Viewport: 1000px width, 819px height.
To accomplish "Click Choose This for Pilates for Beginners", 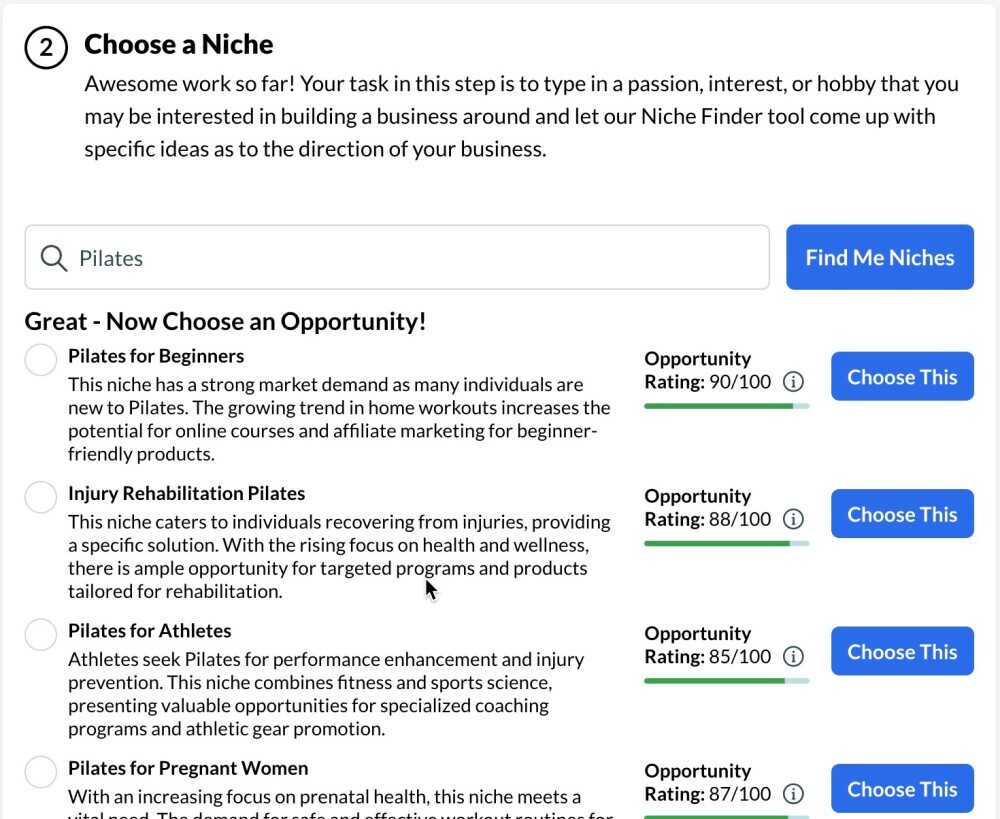I will (902, 376).
